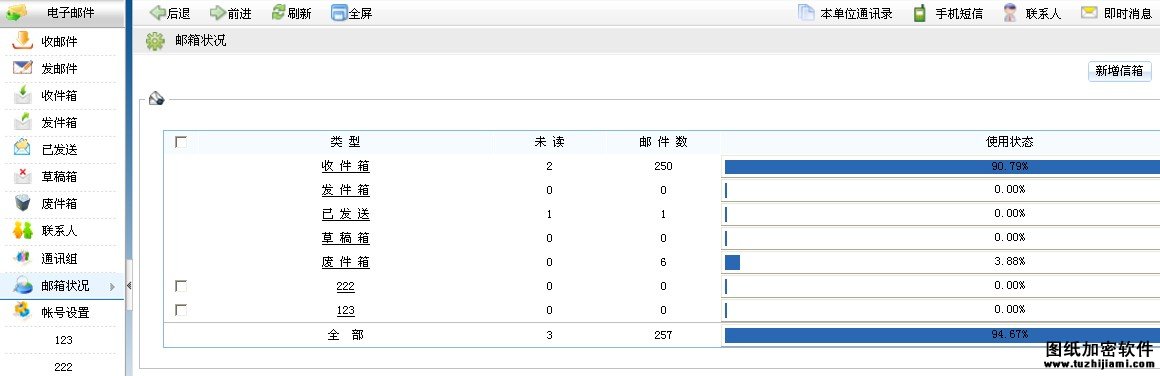Select the 123 account in sidebar
The image size is (1160, 376).
click(64, 340)
